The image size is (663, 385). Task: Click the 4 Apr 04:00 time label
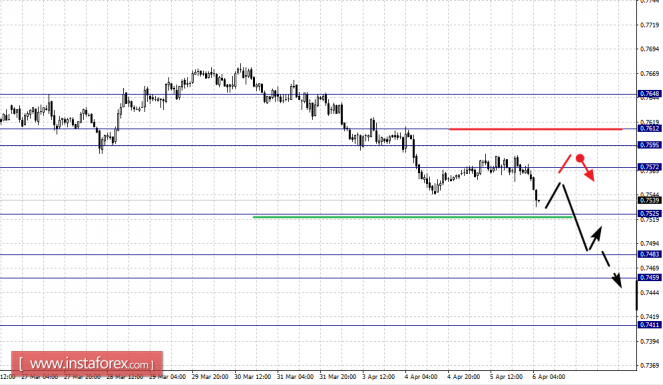(421, 376)
